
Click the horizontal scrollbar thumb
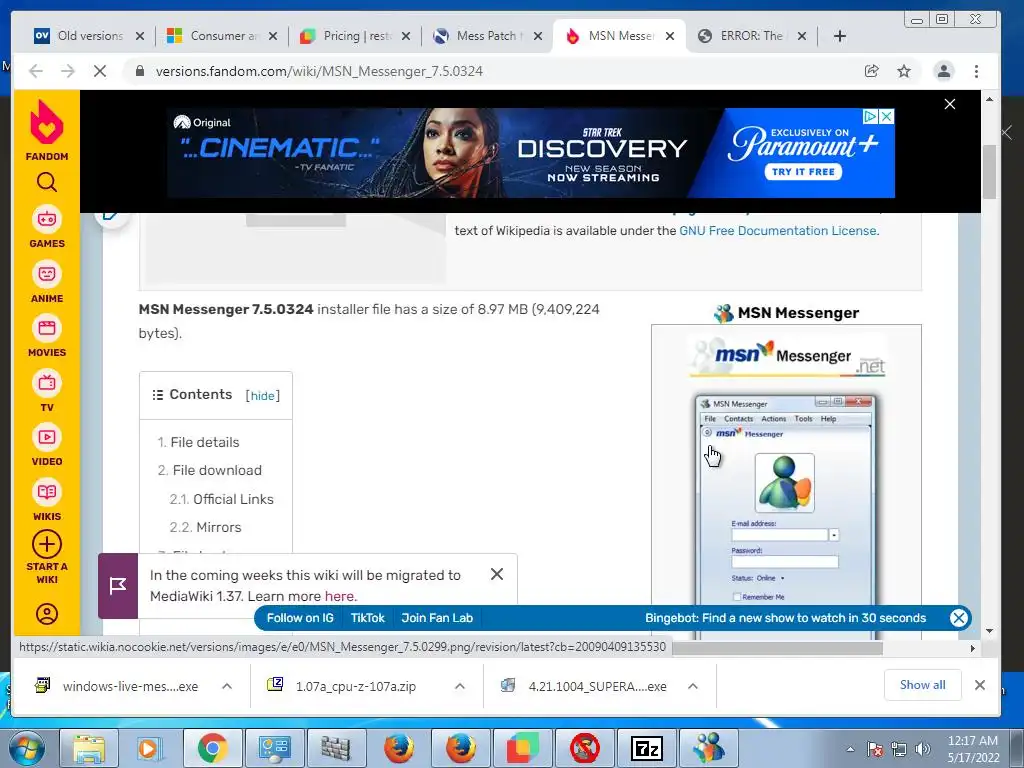coord(778,648)
